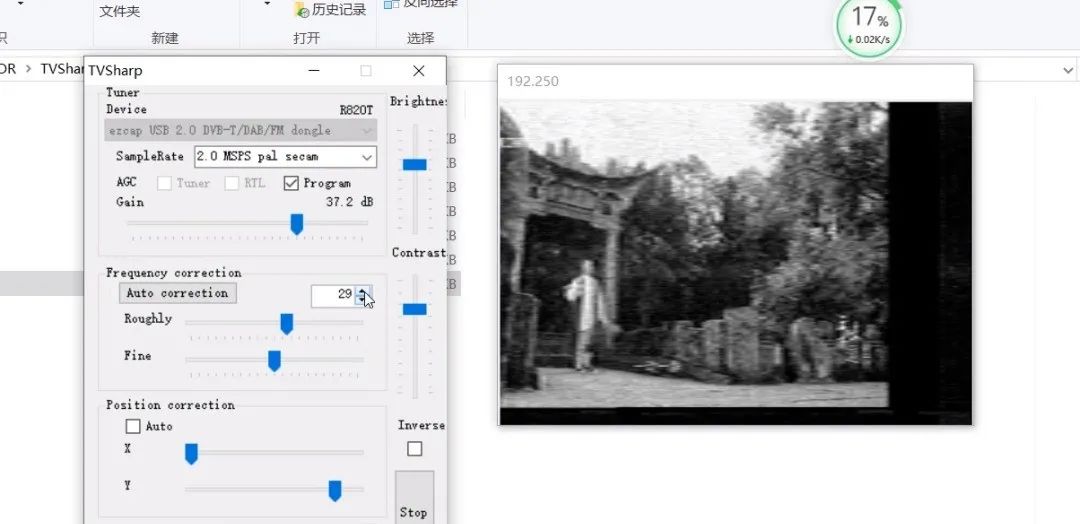This screenshot has height=524, width=1080.
Task: Enable the RTL AGC checkbox
Action: [x=231, y=183]
